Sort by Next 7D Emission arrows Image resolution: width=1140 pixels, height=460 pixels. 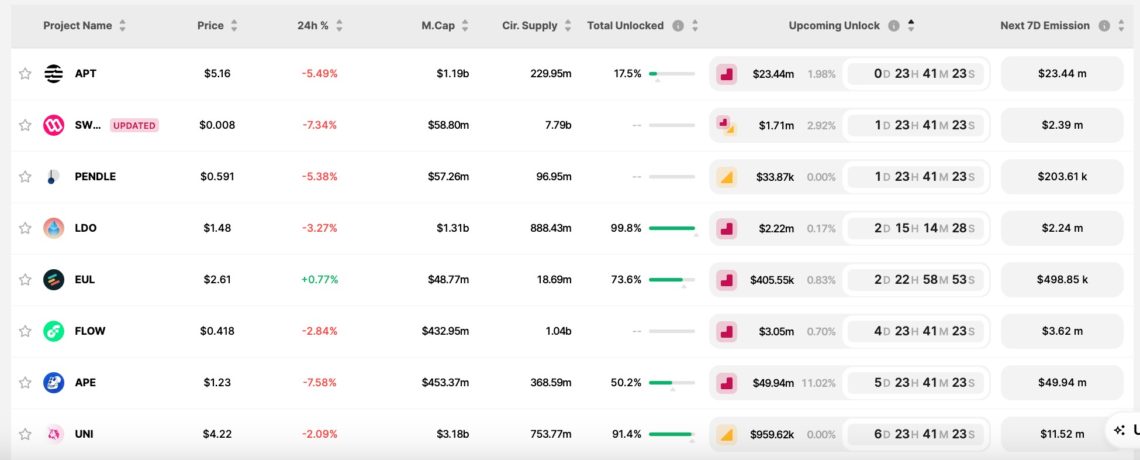coord(1120,25)
